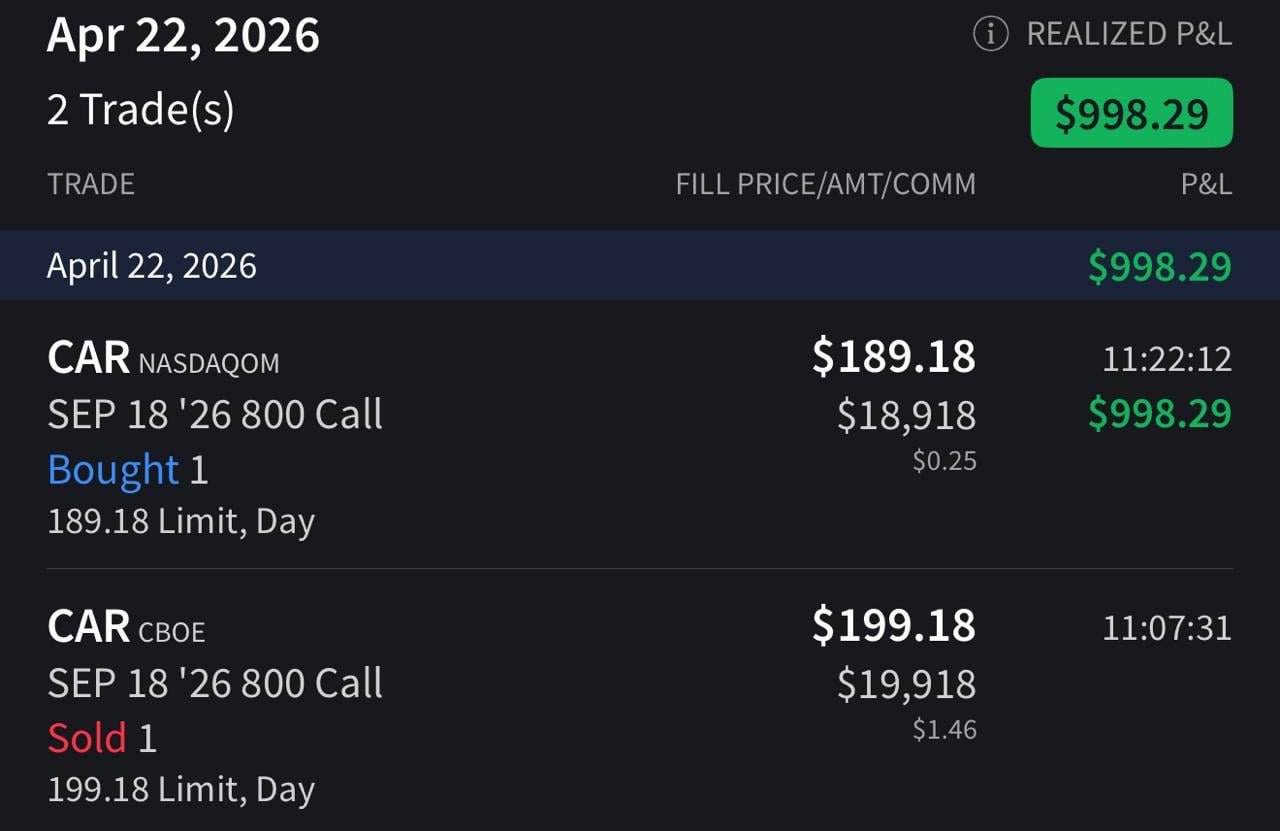The width and height of the screenshot is (1280, 831).
Task: Click the 11:07:31 trade timestamp
Action: point(1166,628)
